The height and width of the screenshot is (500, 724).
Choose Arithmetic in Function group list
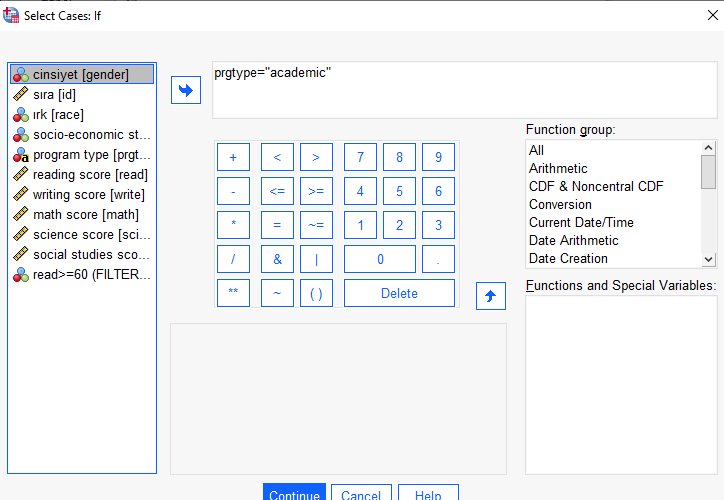click(558, 169)
